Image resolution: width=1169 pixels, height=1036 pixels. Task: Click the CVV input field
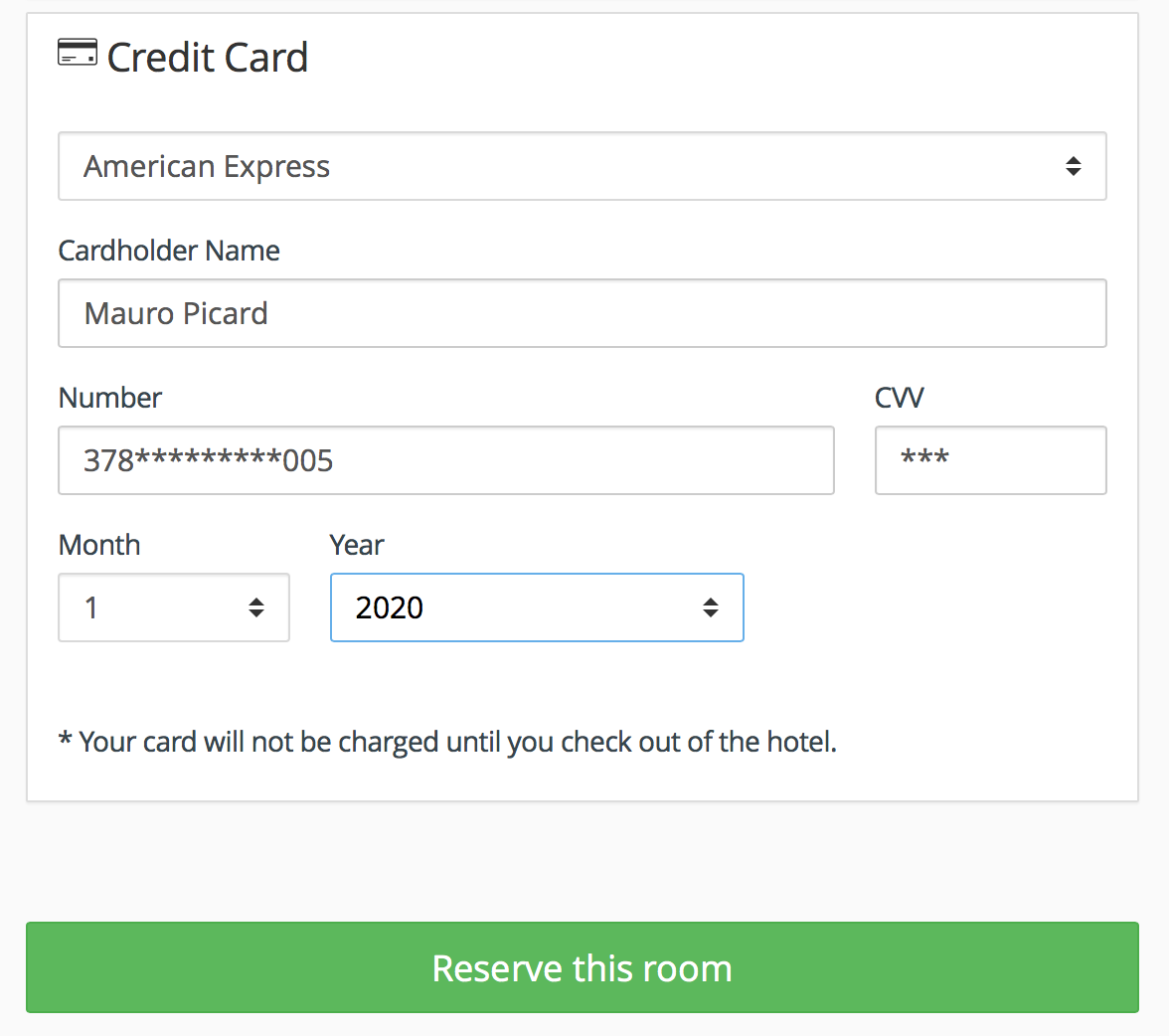click(991, 460)
